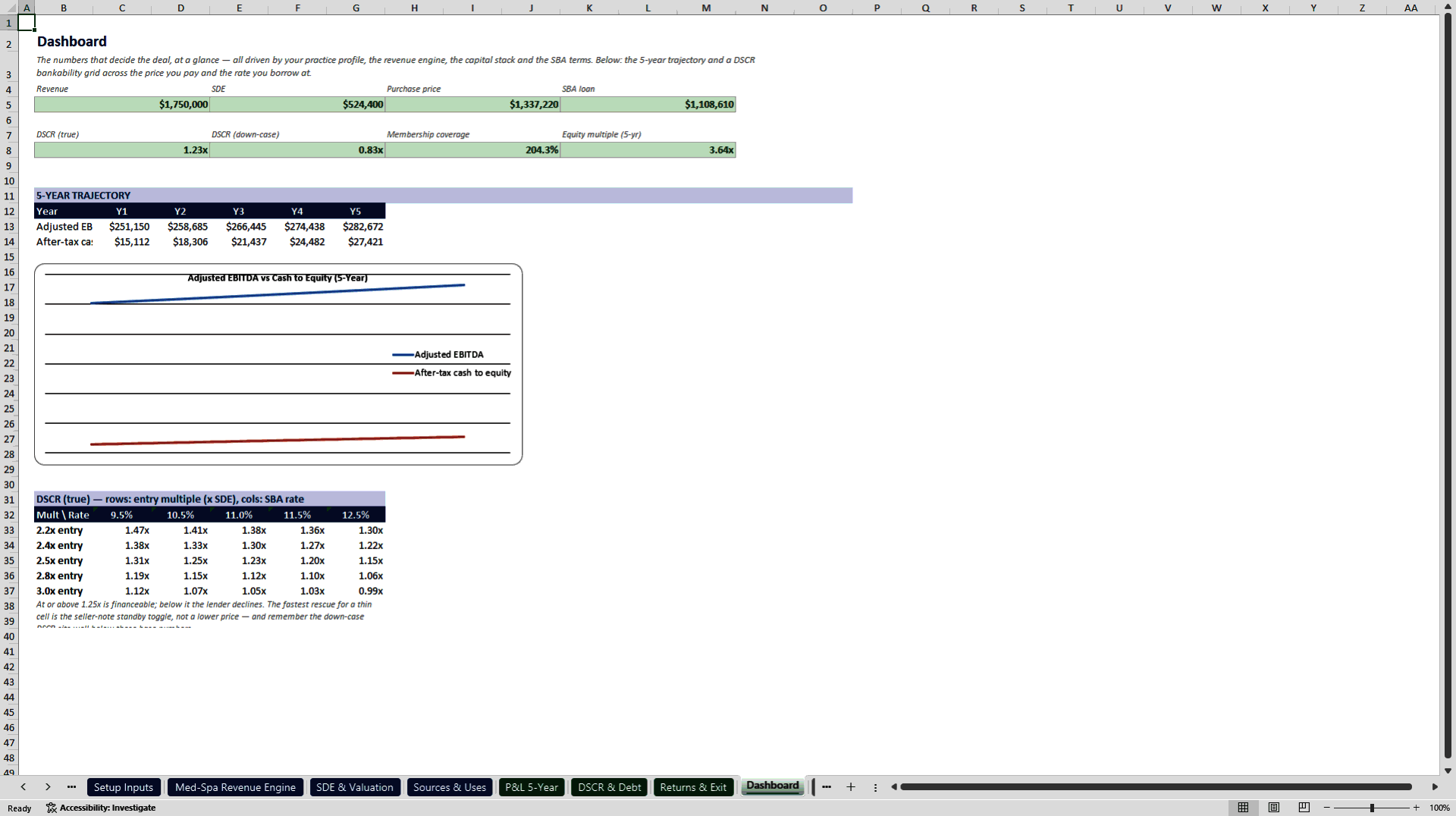Select 5-YEAR TRAJECTORY section header
Screen dimensions: 1456x816
(444, 196)
